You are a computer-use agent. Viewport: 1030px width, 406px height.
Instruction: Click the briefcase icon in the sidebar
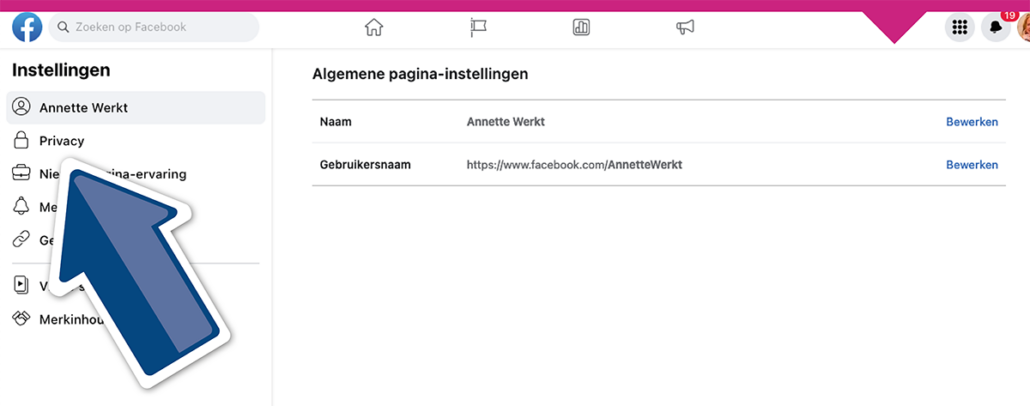(21, 174)
